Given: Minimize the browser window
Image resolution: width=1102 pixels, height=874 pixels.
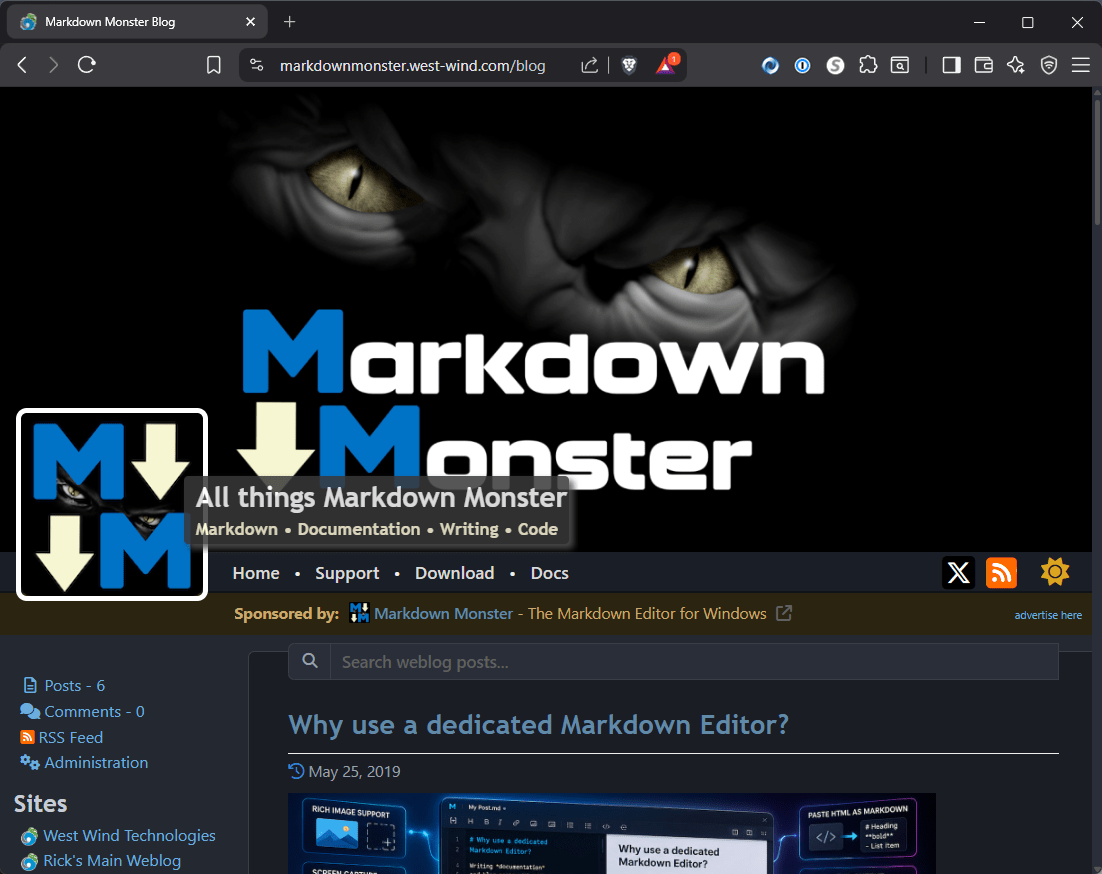Looking at the screenshot, I should pyautogui.click(x=979, y=22).
